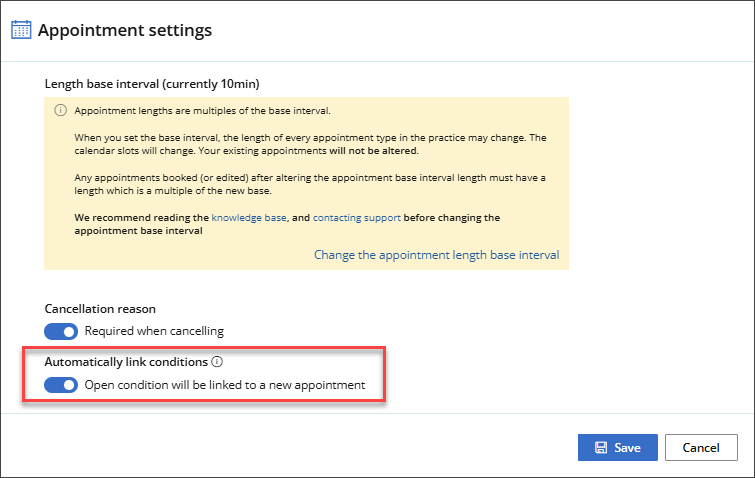Click the Required when cancelling label
The height and width of the screenshot is (478, 755).
[x=154, y=331]
